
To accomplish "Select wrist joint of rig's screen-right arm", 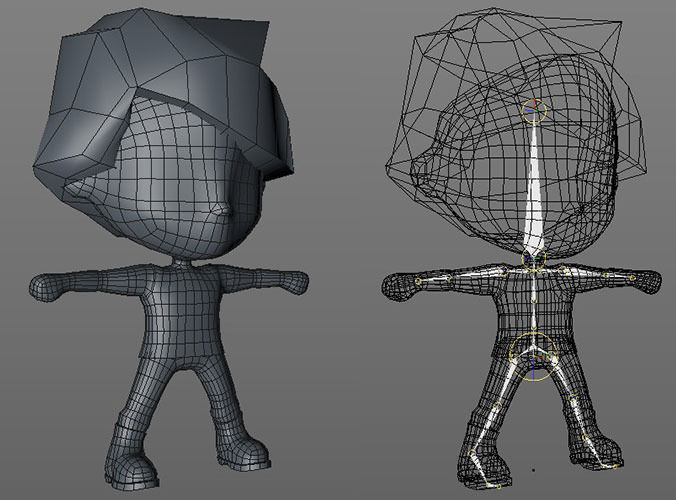I will point(632,278).
